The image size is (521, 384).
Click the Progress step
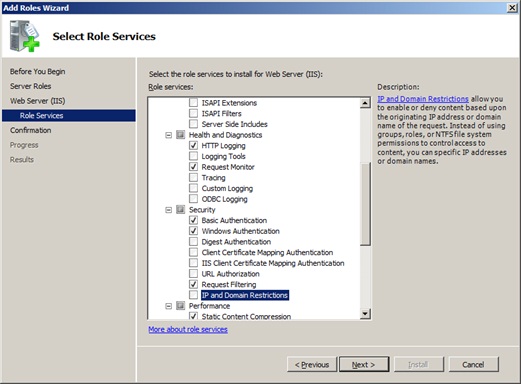point(24,145)
